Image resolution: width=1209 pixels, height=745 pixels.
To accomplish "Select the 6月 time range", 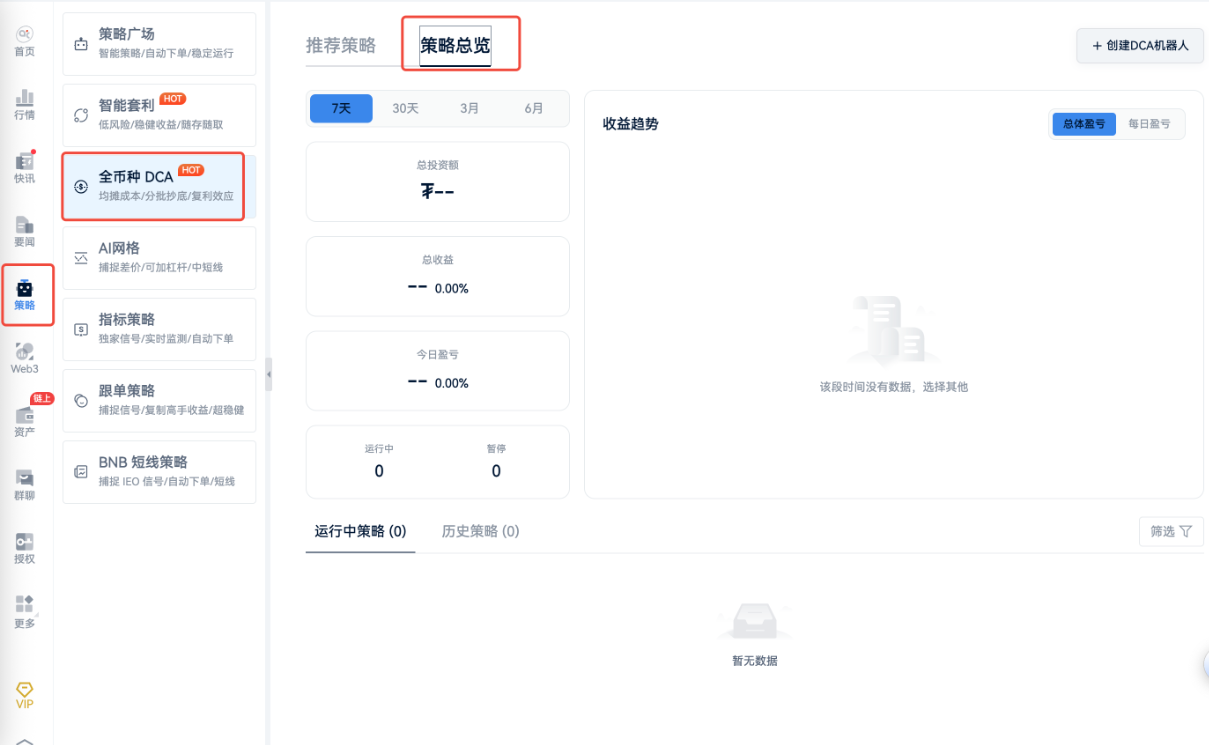I will (533, 108).
